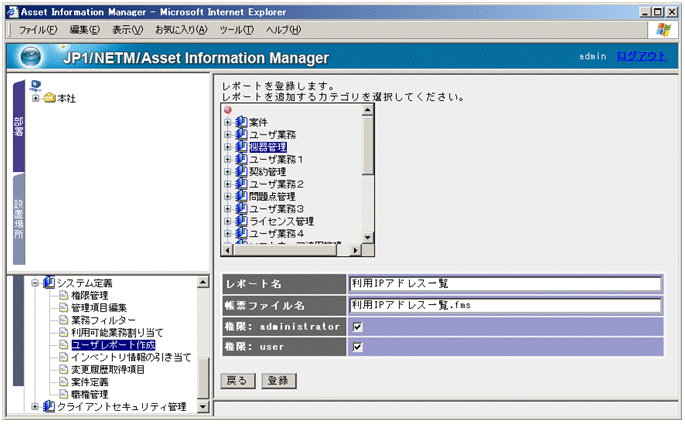Click the category list vertical scrollbar thumb
Viewport: 685px width, 424px height.
(368, 145)
